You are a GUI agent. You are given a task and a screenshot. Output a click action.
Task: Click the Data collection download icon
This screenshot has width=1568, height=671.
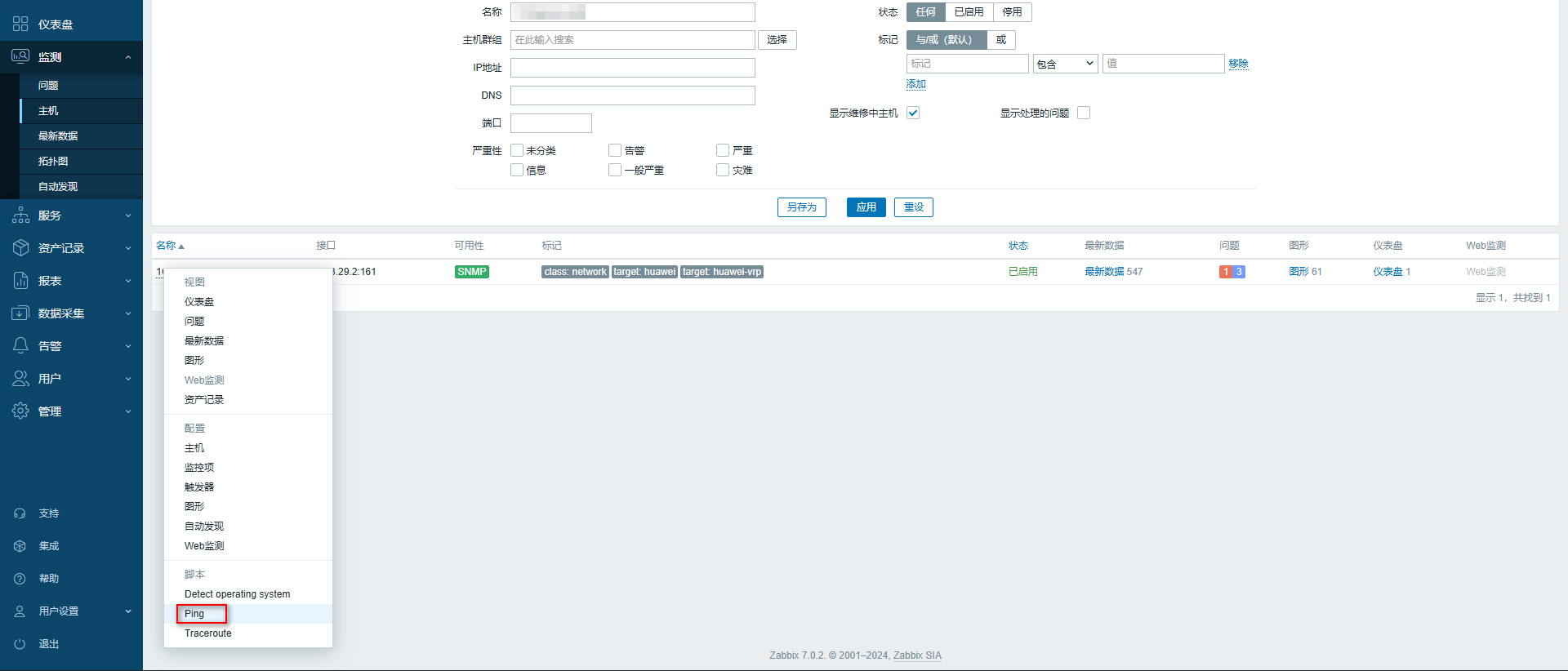click(x=20, y=313)
